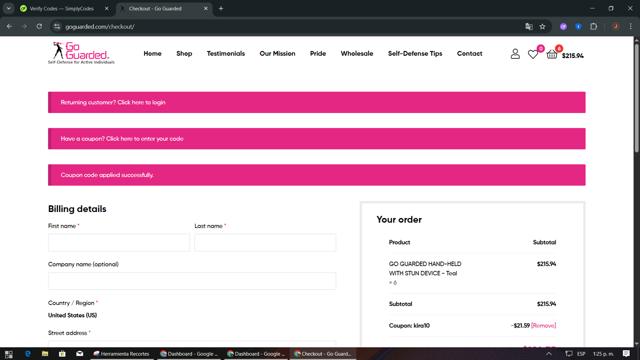This screenshot has width=640, height=360.
Task: Open the wishlist heart icon
Action: (x=533, y=54)
